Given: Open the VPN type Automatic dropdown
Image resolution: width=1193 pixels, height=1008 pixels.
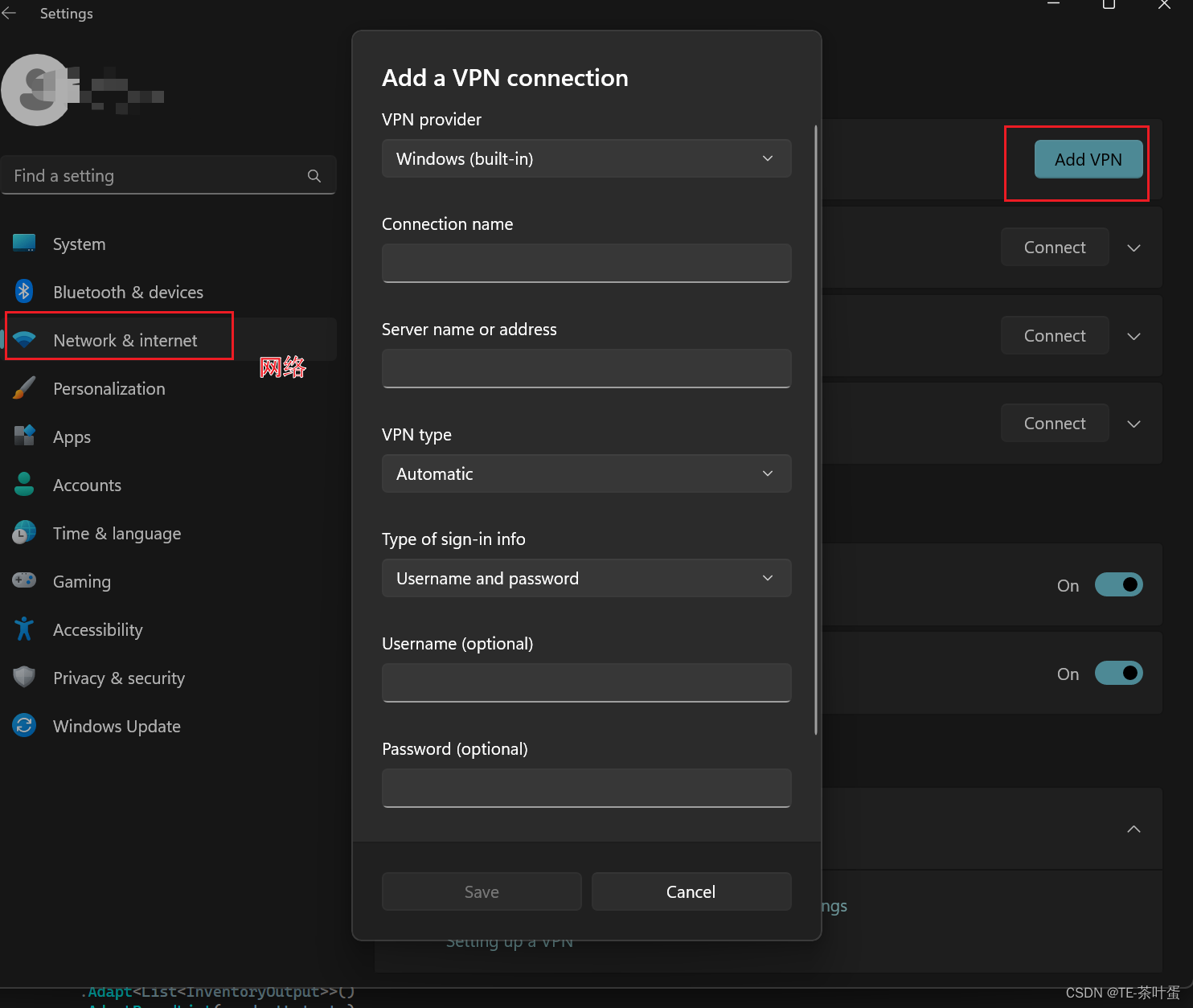Looking at the screenshot, I should tap(587, 473).
